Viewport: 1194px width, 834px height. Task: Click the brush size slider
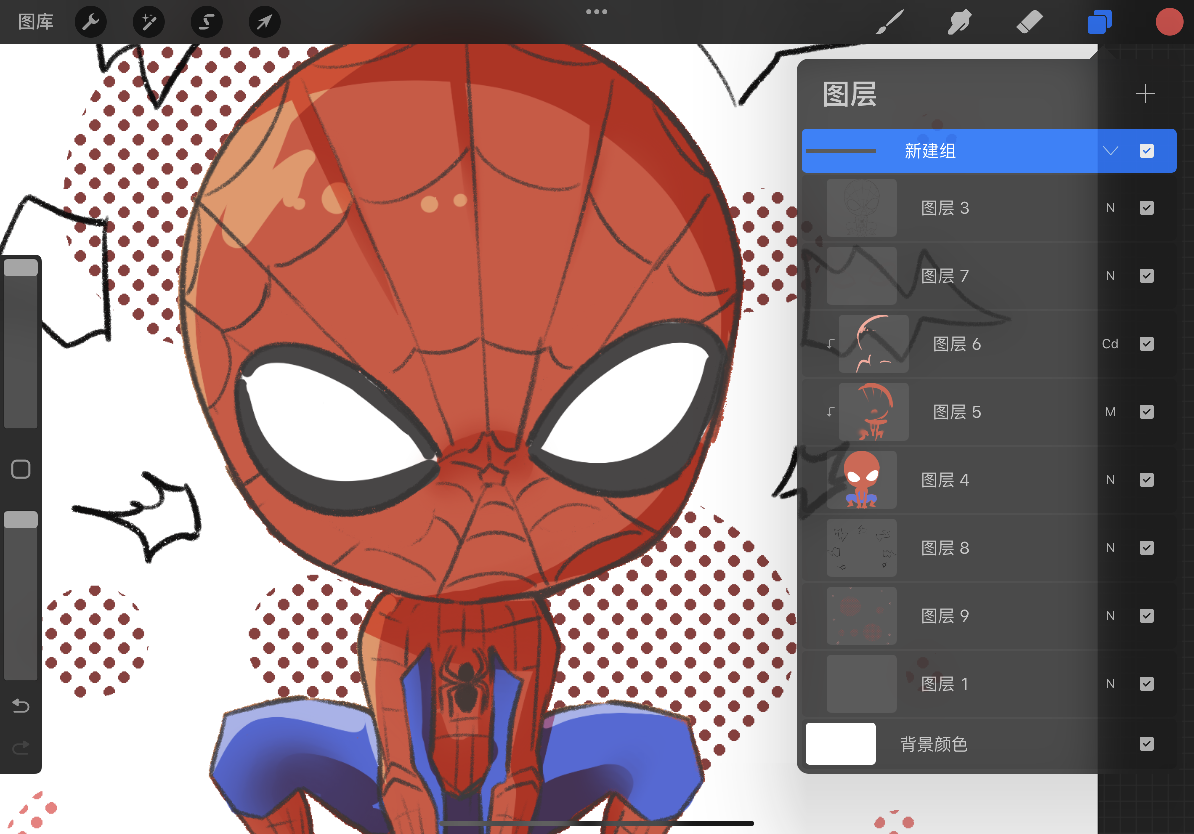click(x=21, y=343)
